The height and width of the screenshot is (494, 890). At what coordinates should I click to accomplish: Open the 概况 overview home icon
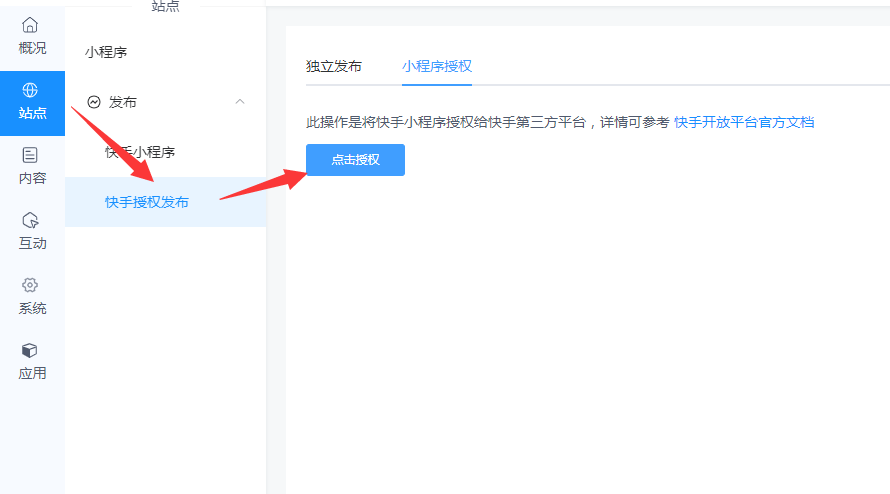(x=30, y=25)
